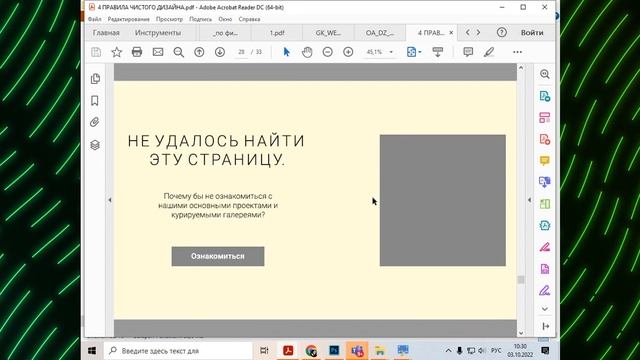Open the Файл menu
Image resolution: width=640 pixels, height=360 pixels.
95,19
